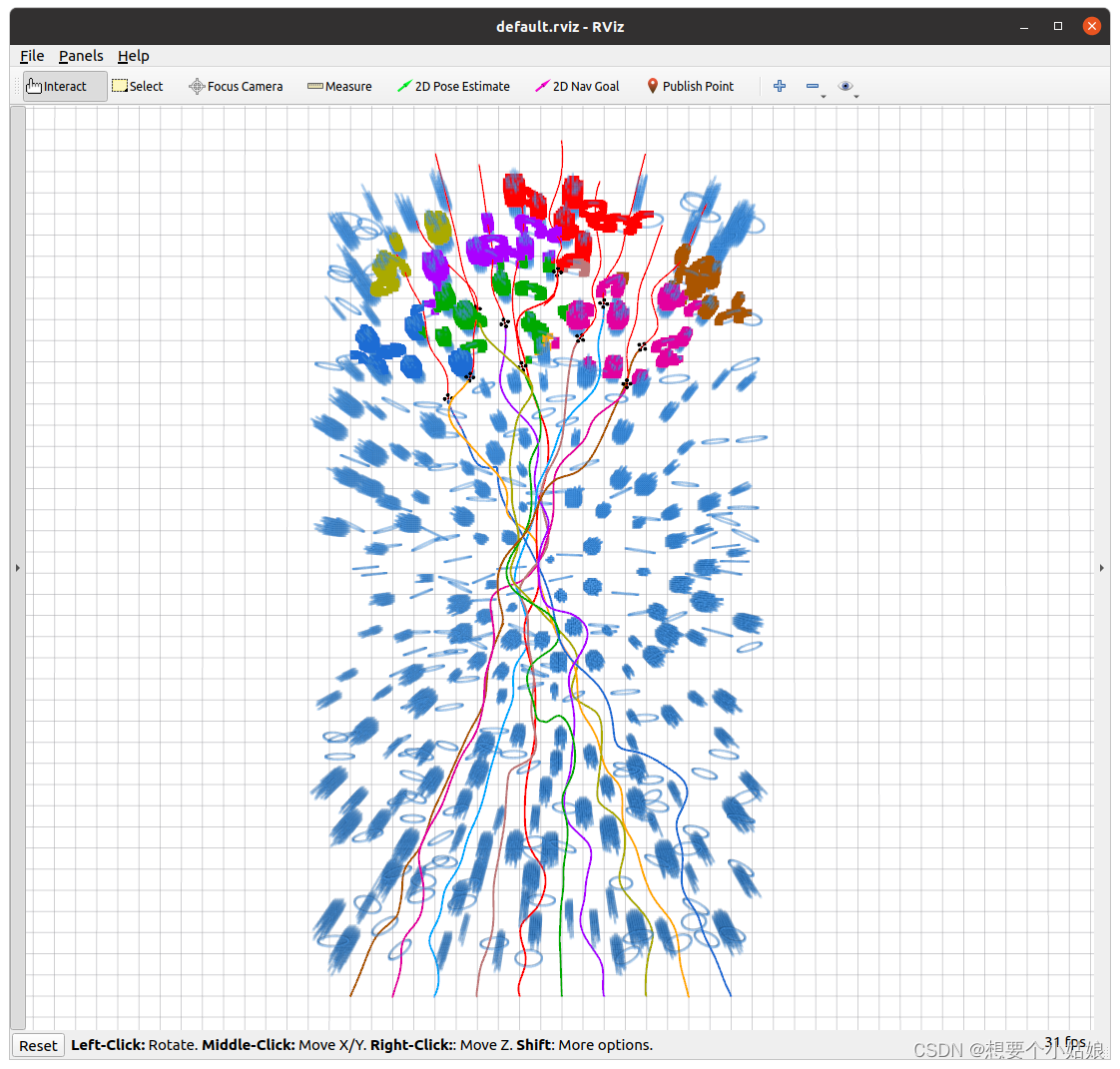This screenshot has width=1120, height=1069.
Task: Open the File menu
Action: click(x=32, y=56)
